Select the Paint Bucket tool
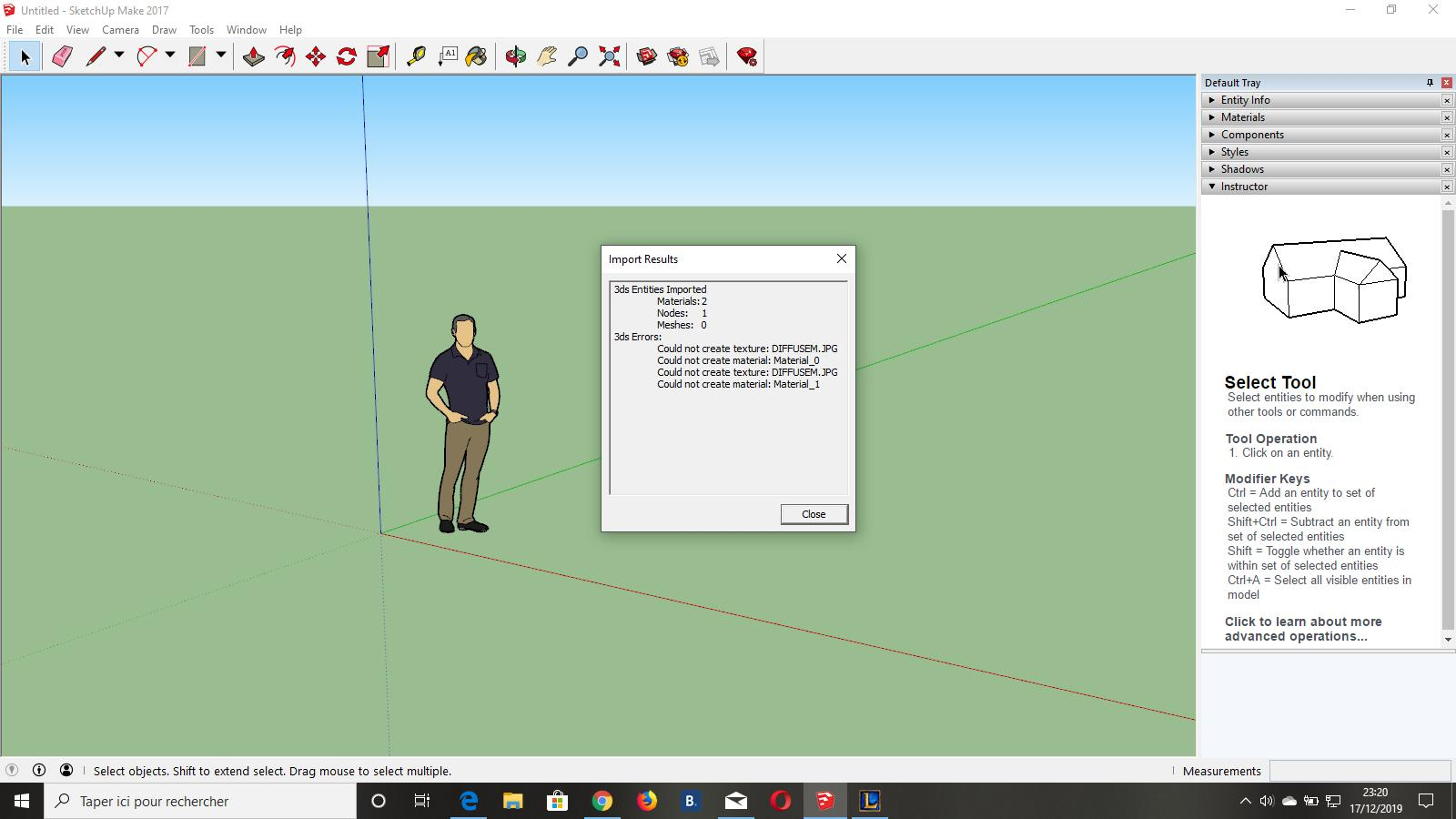This screenshot has width=1456, height=819. pos(476,56)
